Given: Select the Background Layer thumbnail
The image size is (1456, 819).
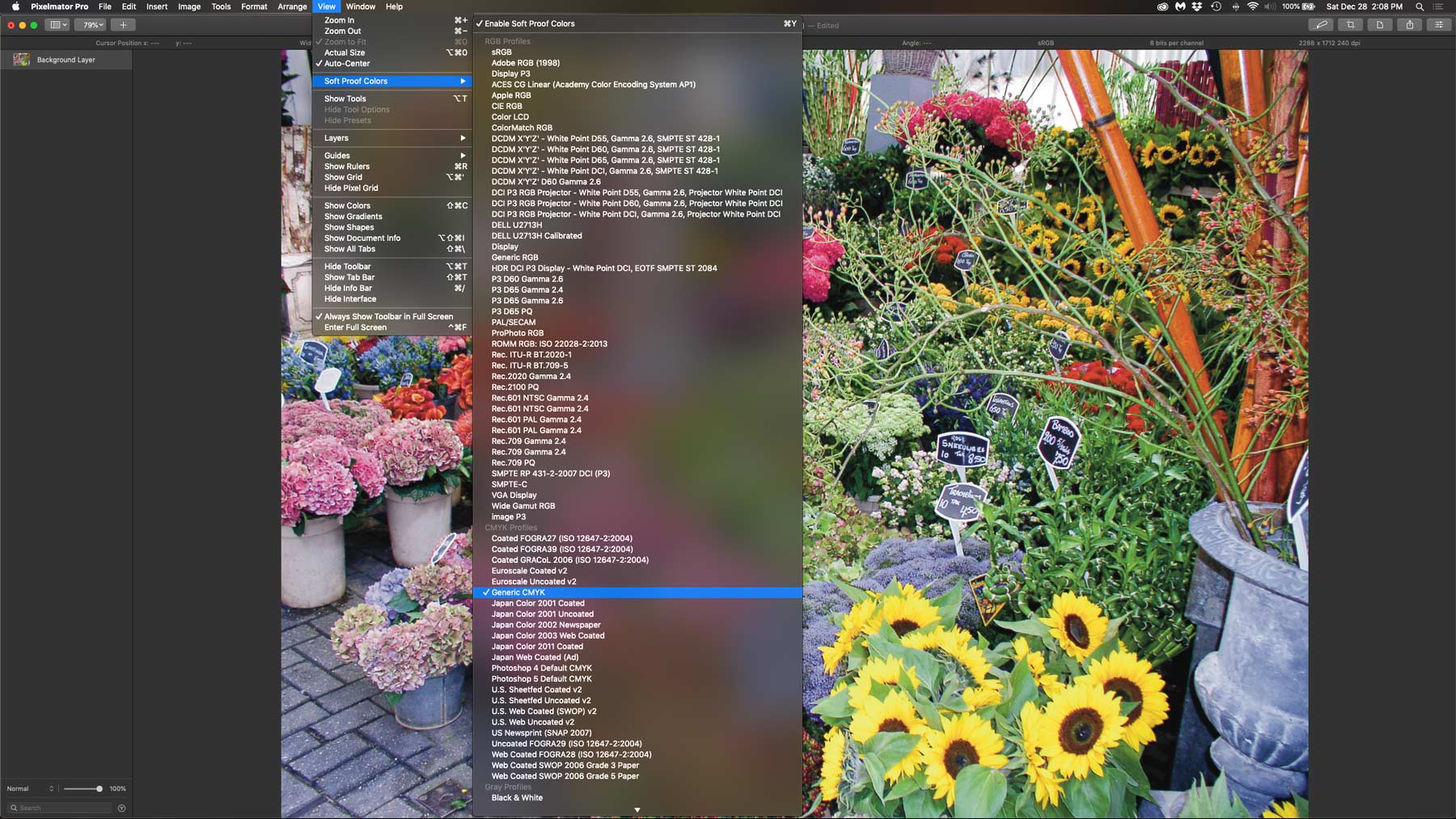Looking at the screenshot, I should point(22,60).
